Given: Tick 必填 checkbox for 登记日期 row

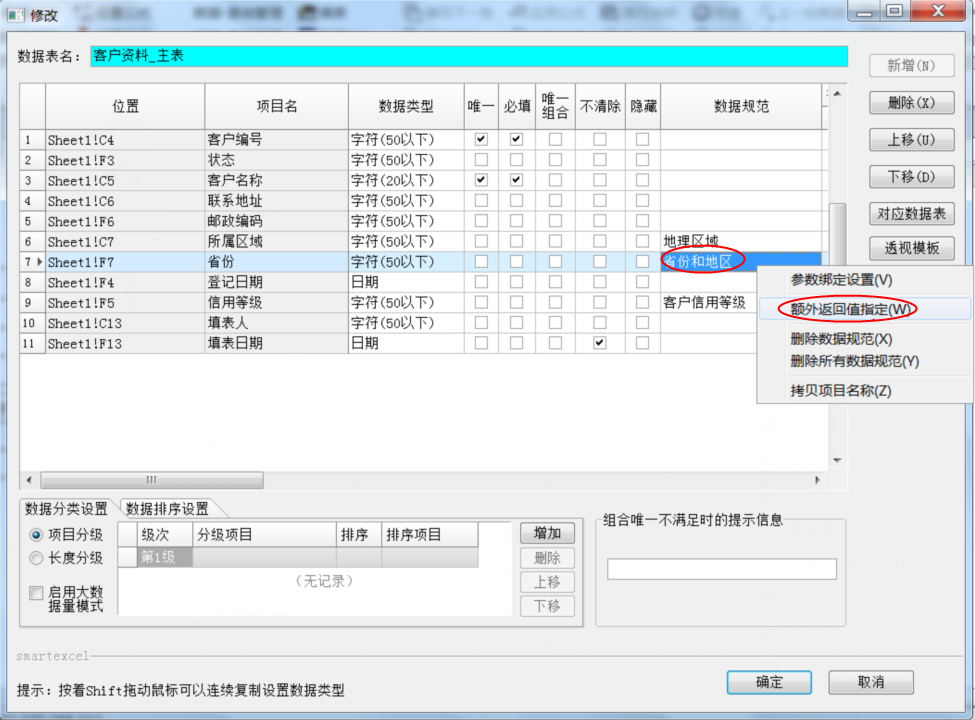Looking at the screenshot, I should (x=516, y=282).
